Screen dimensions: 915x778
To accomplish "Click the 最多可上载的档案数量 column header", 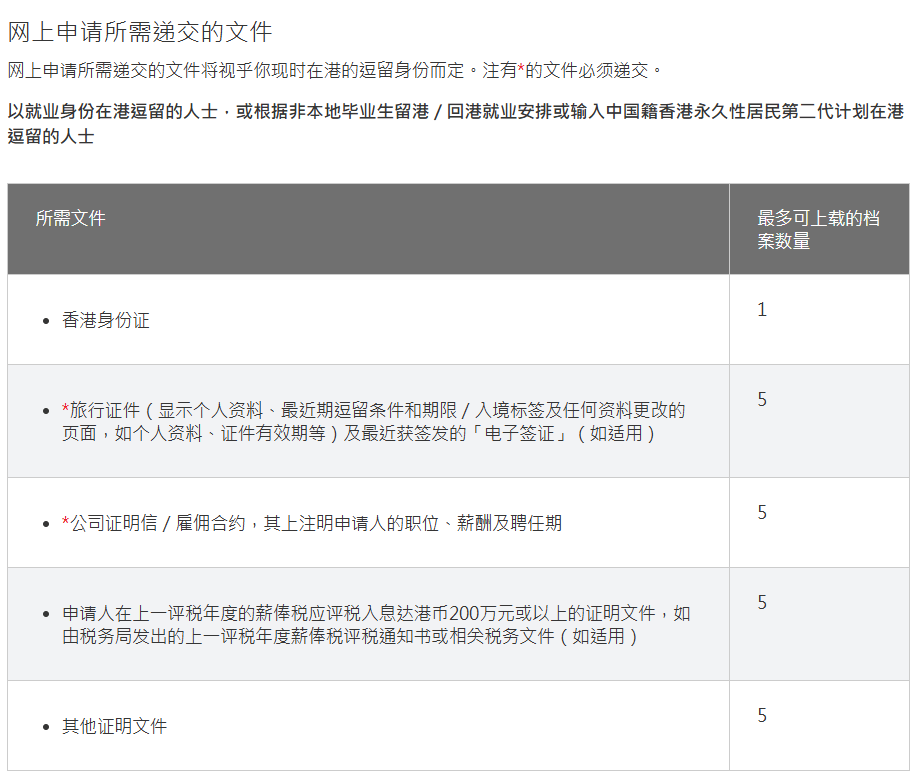I will click(818, 229).
